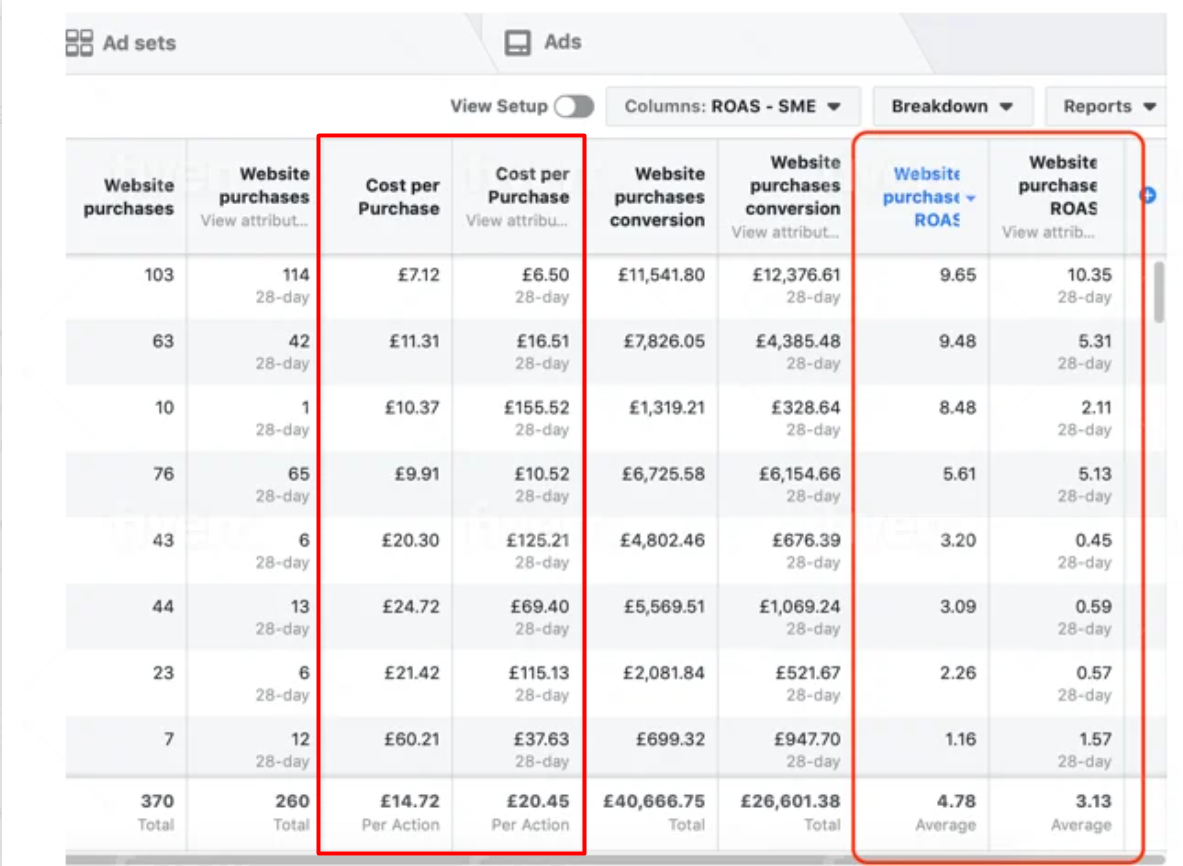1183x866 pixels.
Task: Click View attribution link under Cost per Purchase
Action: coord(517,221)
